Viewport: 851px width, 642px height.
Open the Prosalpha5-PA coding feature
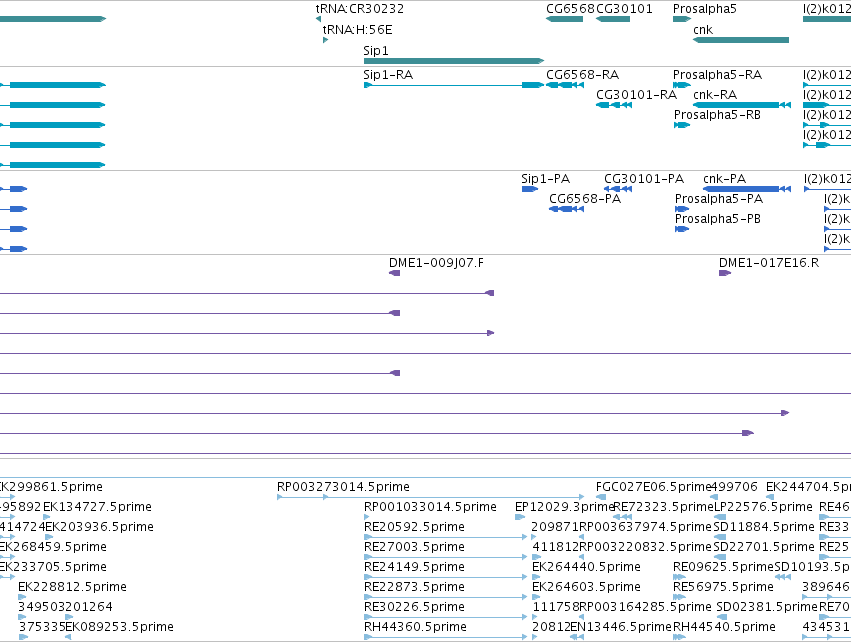coord(682,209)
